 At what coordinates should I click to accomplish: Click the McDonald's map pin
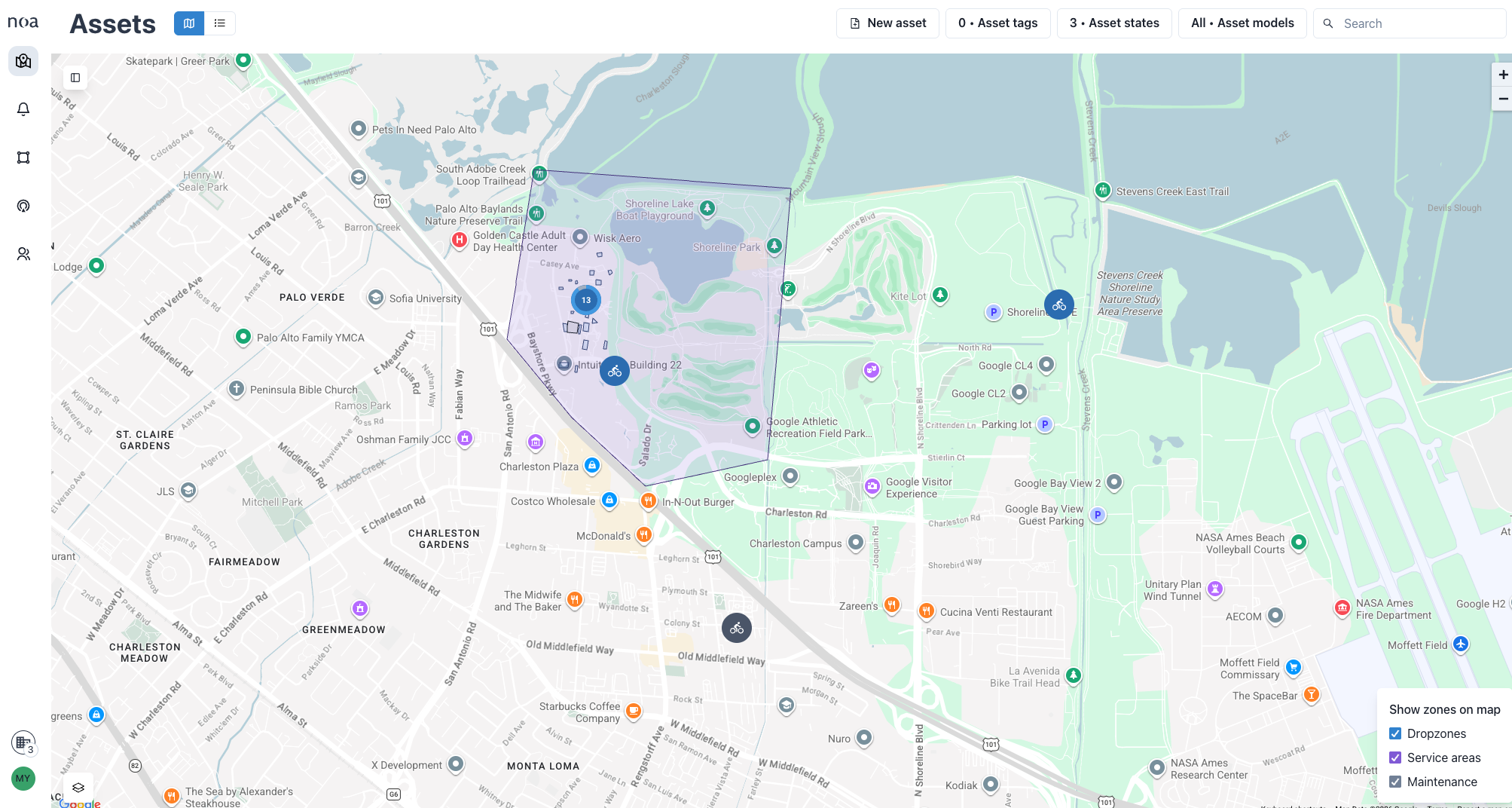(643, 534)
